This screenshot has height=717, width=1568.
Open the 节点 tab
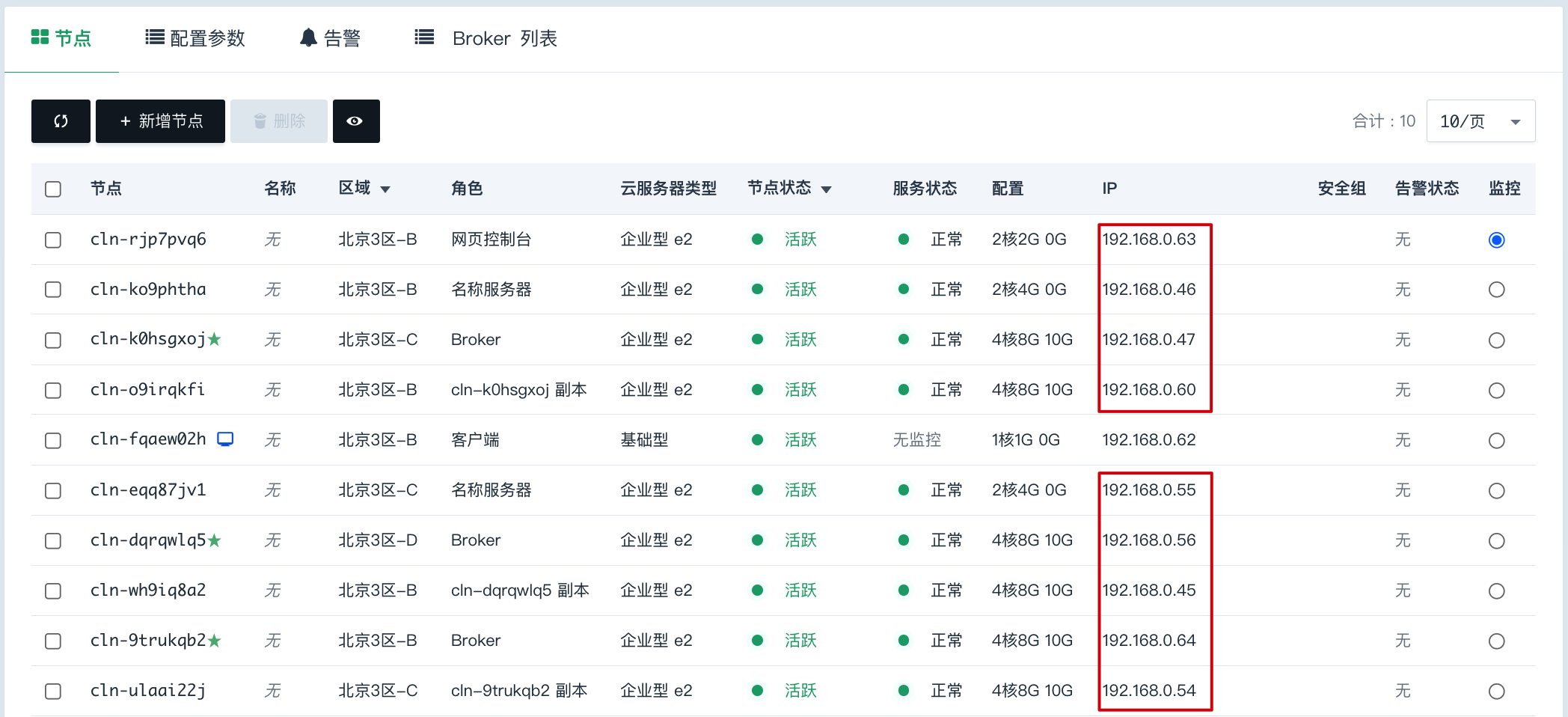point(61,38)
